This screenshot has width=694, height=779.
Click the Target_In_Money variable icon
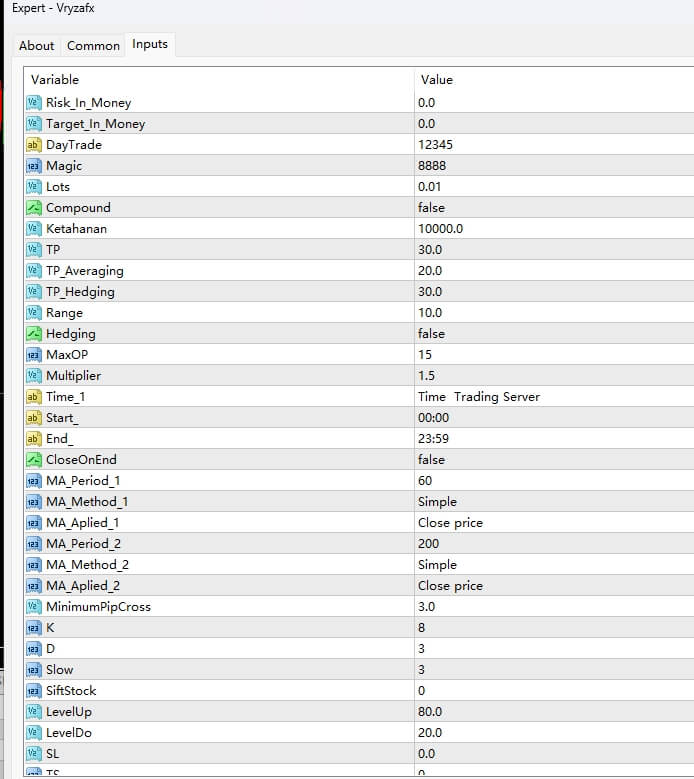33,124
